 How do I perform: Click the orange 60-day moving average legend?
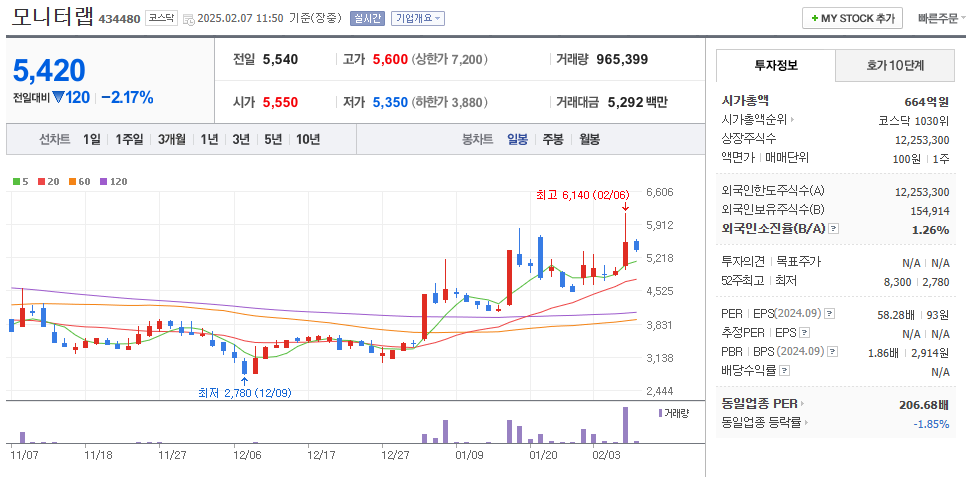pos(79,181)
